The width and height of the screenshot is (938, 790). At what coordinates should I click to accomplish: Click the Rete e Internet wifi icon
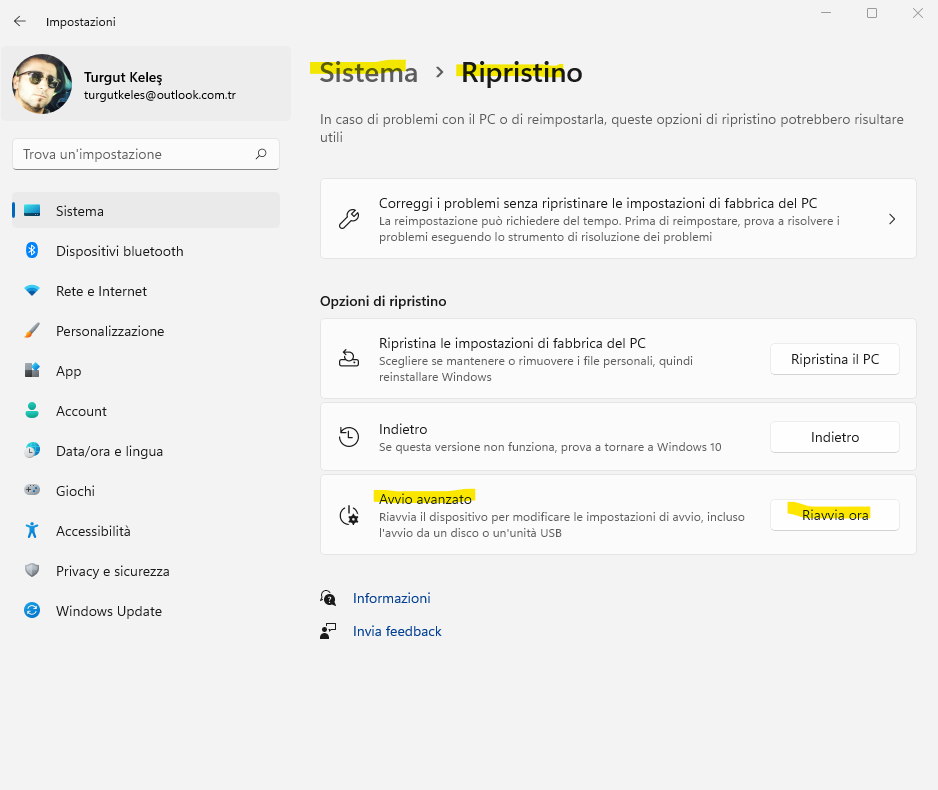click(x=32, y=291)
